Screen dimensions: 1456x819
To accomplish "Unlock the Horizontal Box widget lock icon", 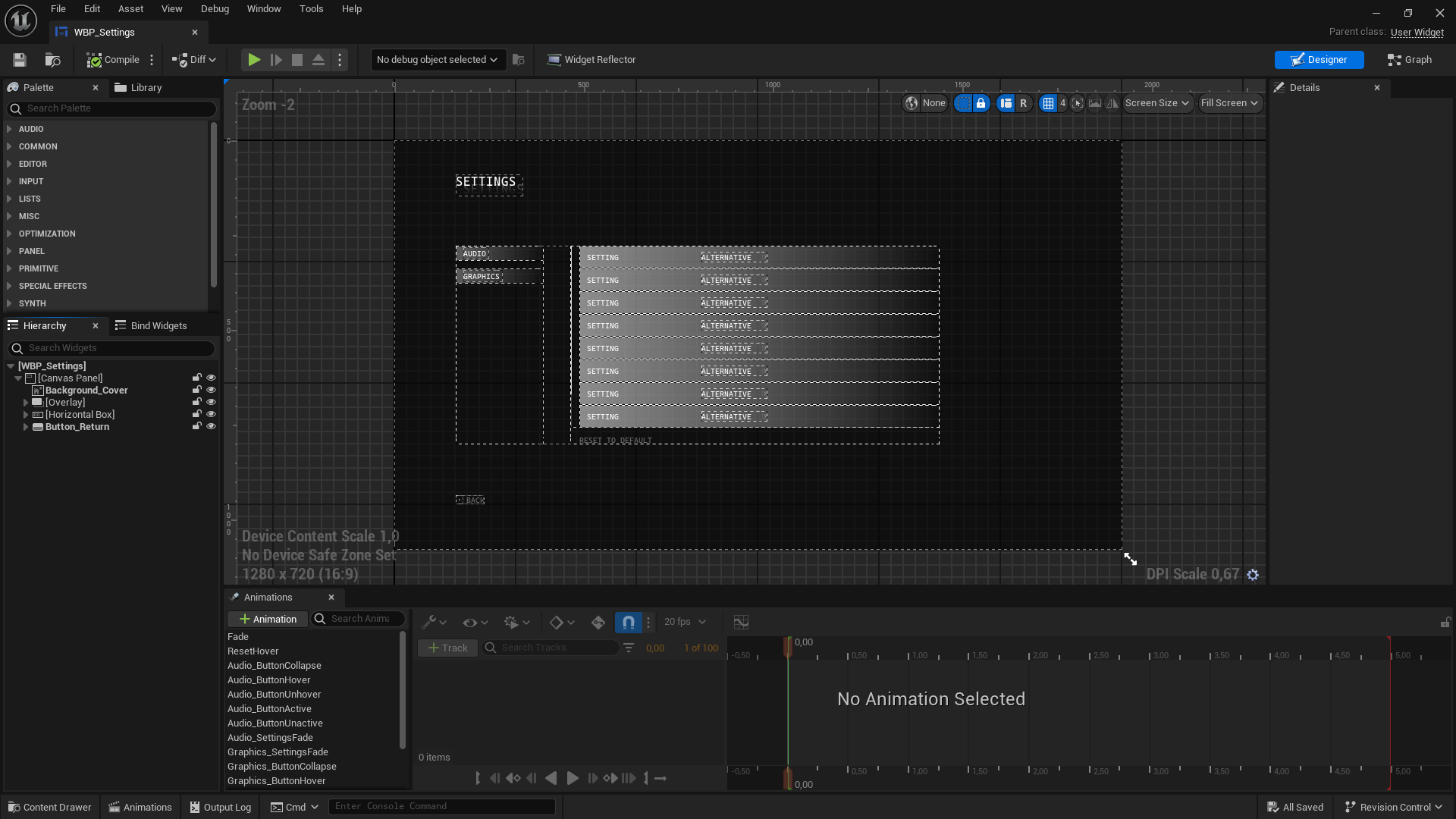I will coord(197,415).
